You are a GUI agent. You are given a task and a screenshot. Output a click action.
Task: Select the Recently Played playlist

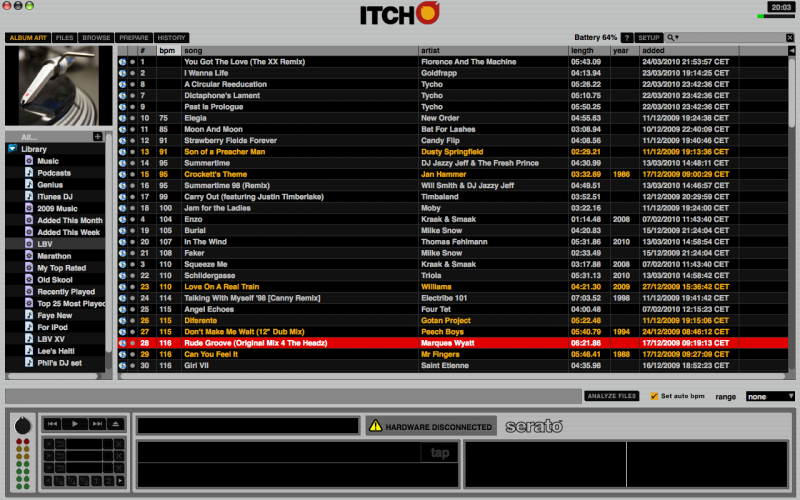click(66, 291)
